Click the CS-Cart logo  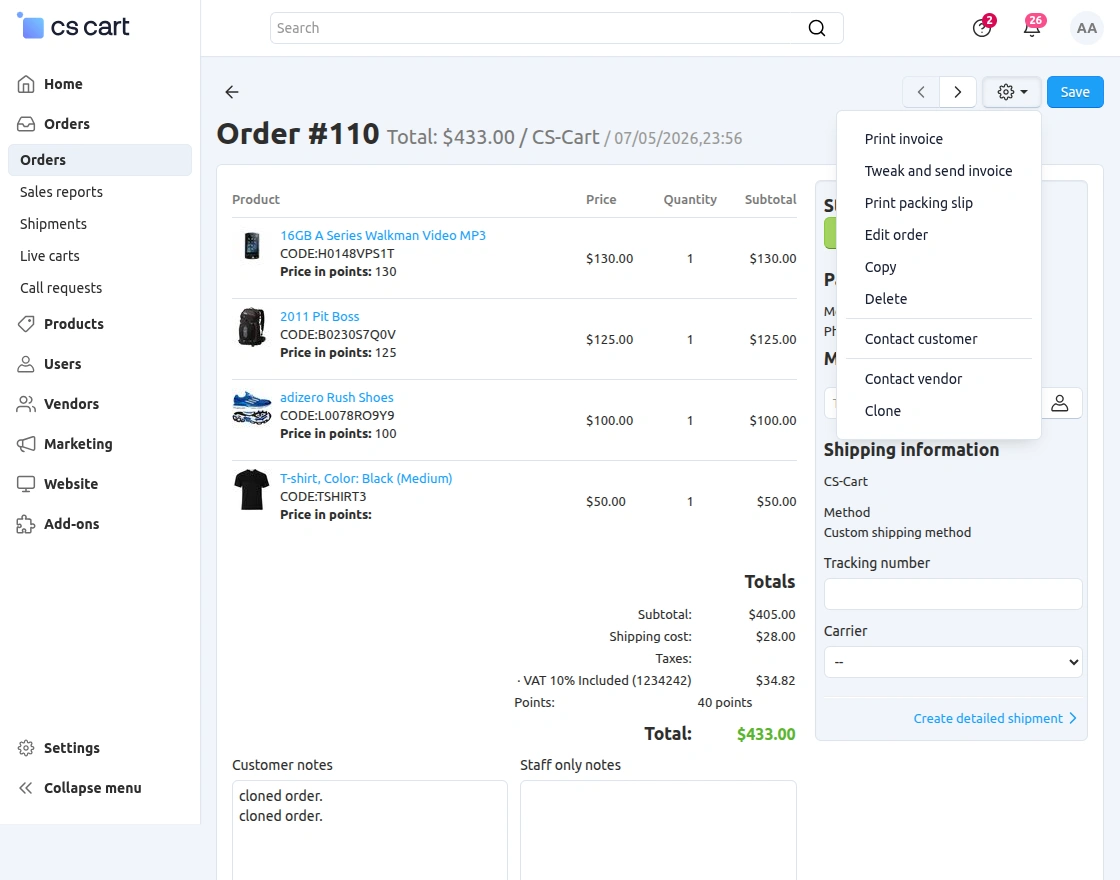point(73,26)
